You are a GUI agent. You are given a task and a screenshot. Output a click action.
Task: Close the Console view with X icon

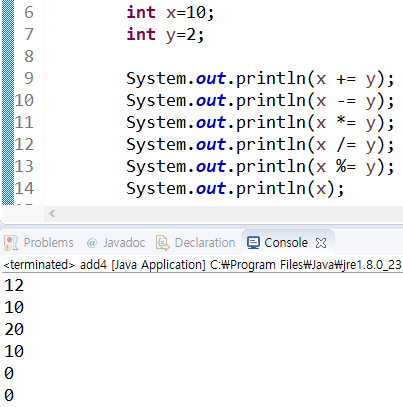321,243
